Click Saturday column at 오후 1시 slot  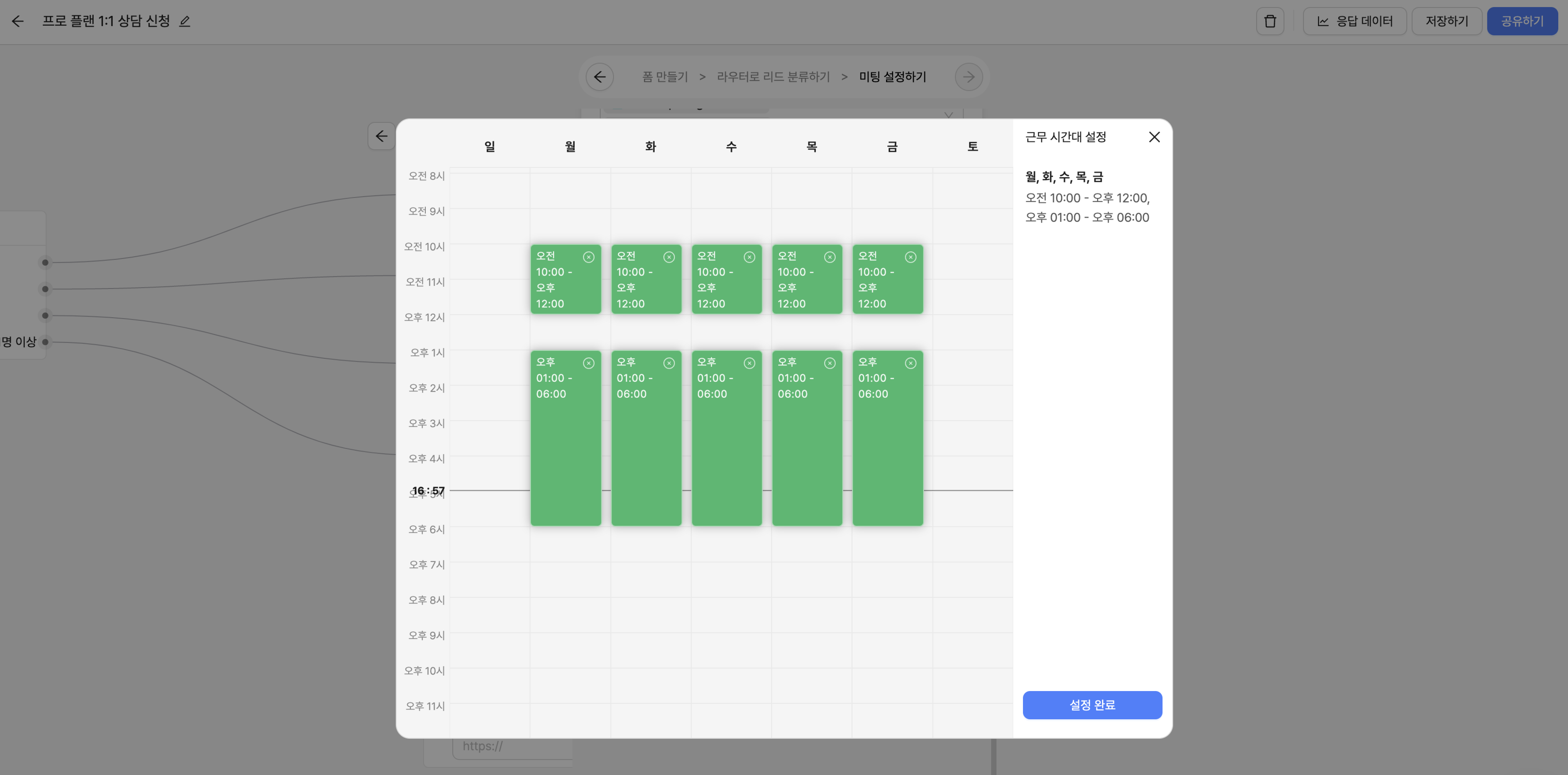tap(972, 368)
